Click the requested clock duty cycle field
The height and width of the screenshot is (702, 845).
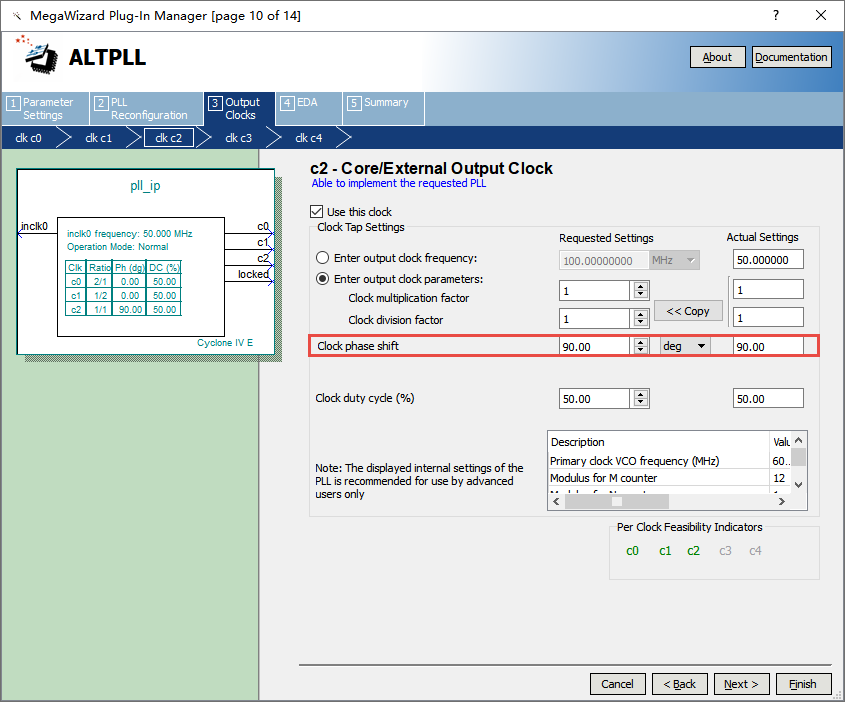[x=594, y=399]
